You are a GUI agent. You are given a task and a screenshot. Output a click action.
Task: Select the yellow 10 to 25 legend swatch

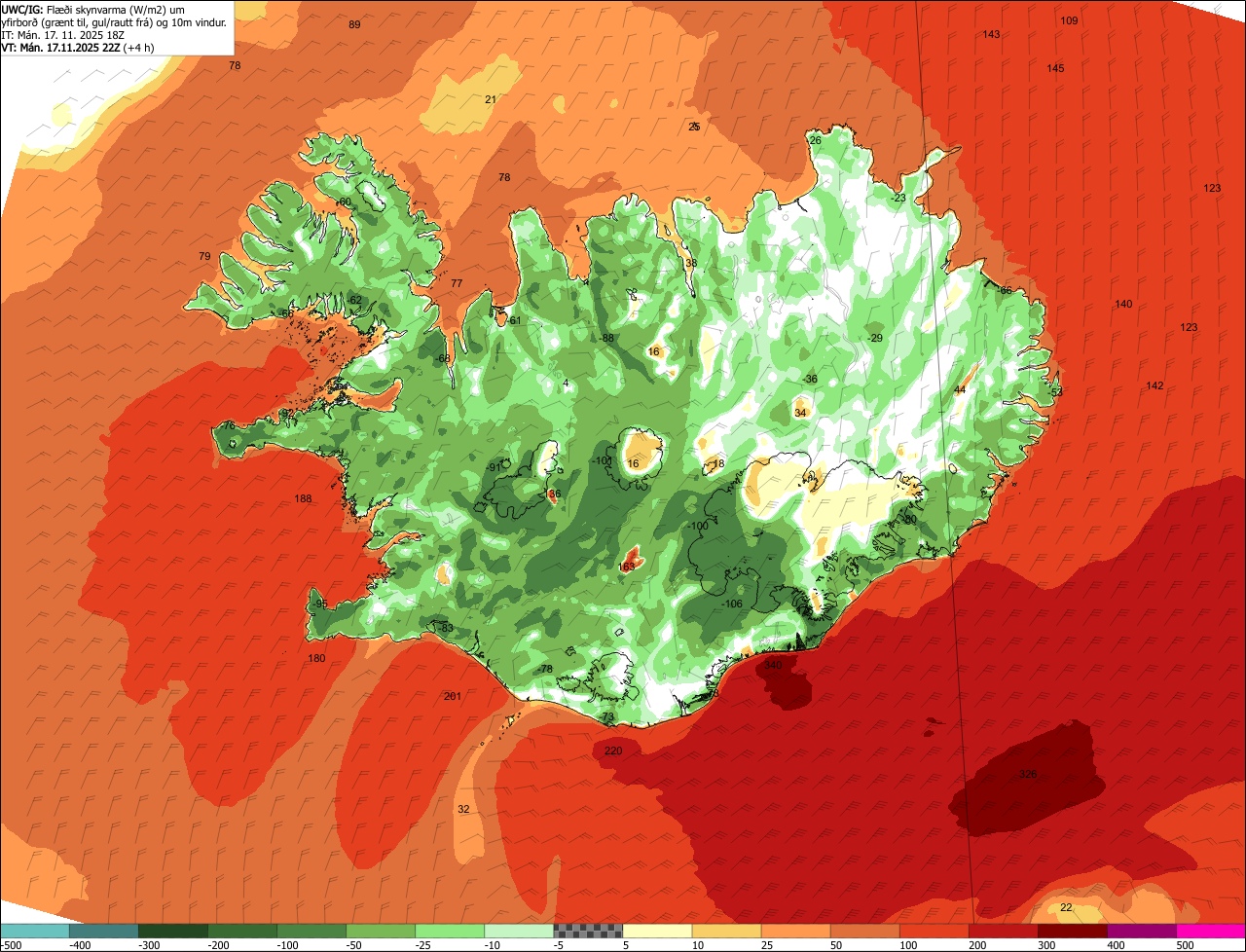click(x=726, y=931)
